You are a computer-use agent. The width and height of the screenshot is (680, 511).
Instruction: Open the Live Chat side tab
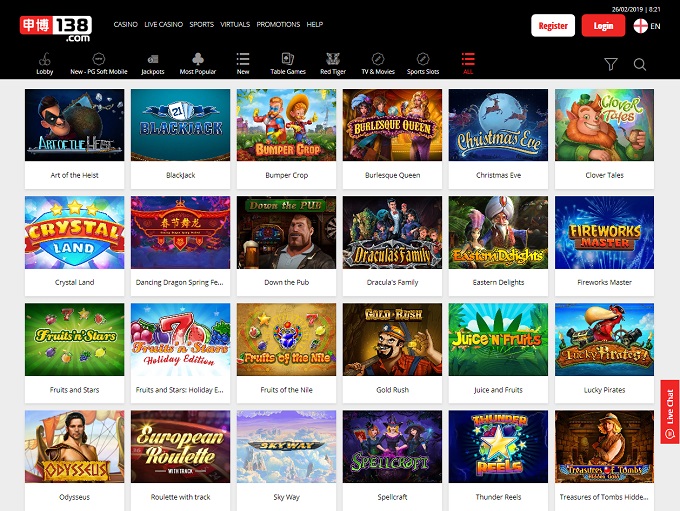pos(669,412)
